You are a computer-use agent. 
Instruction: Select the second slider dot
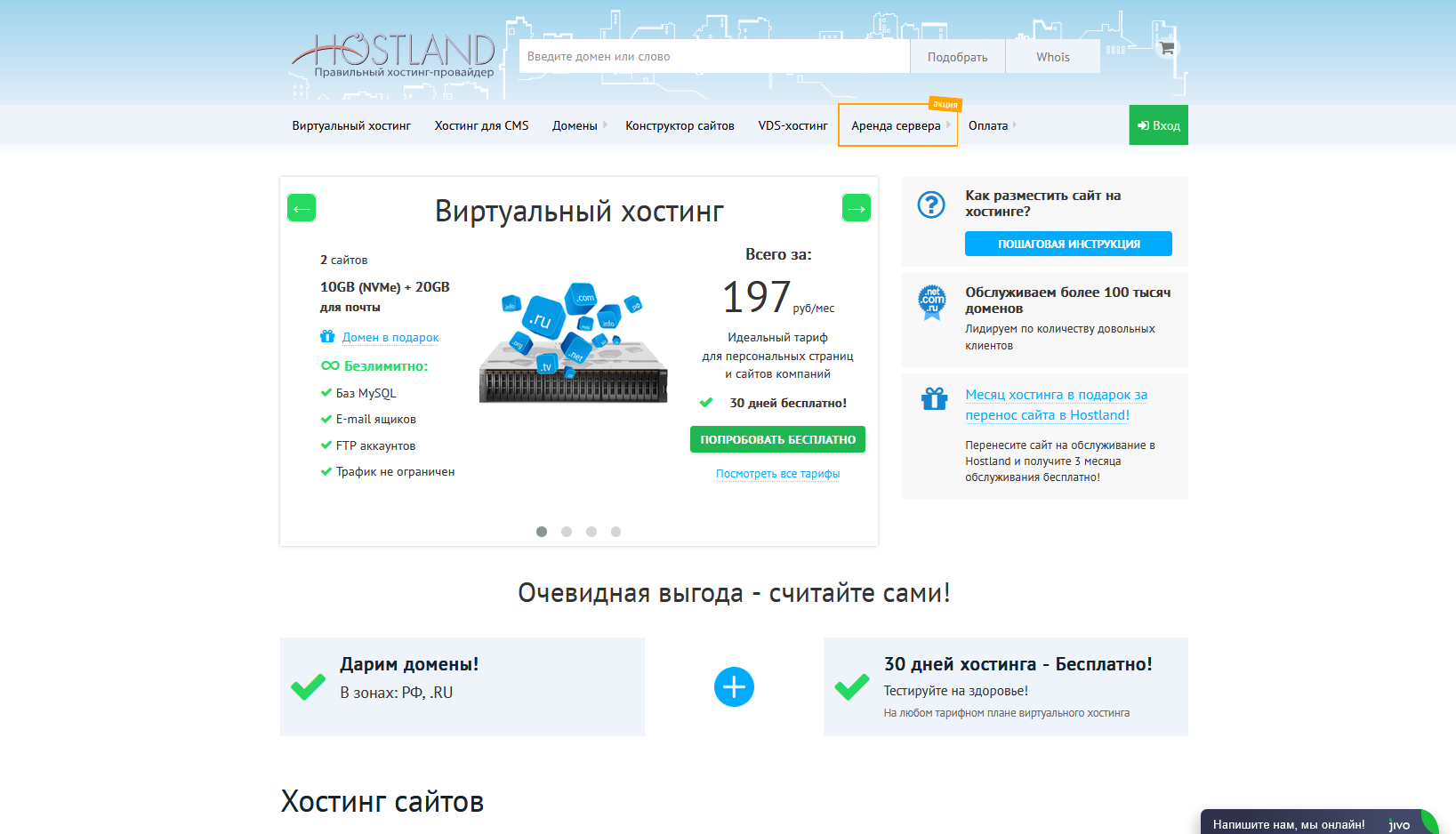tap(567, 532)
